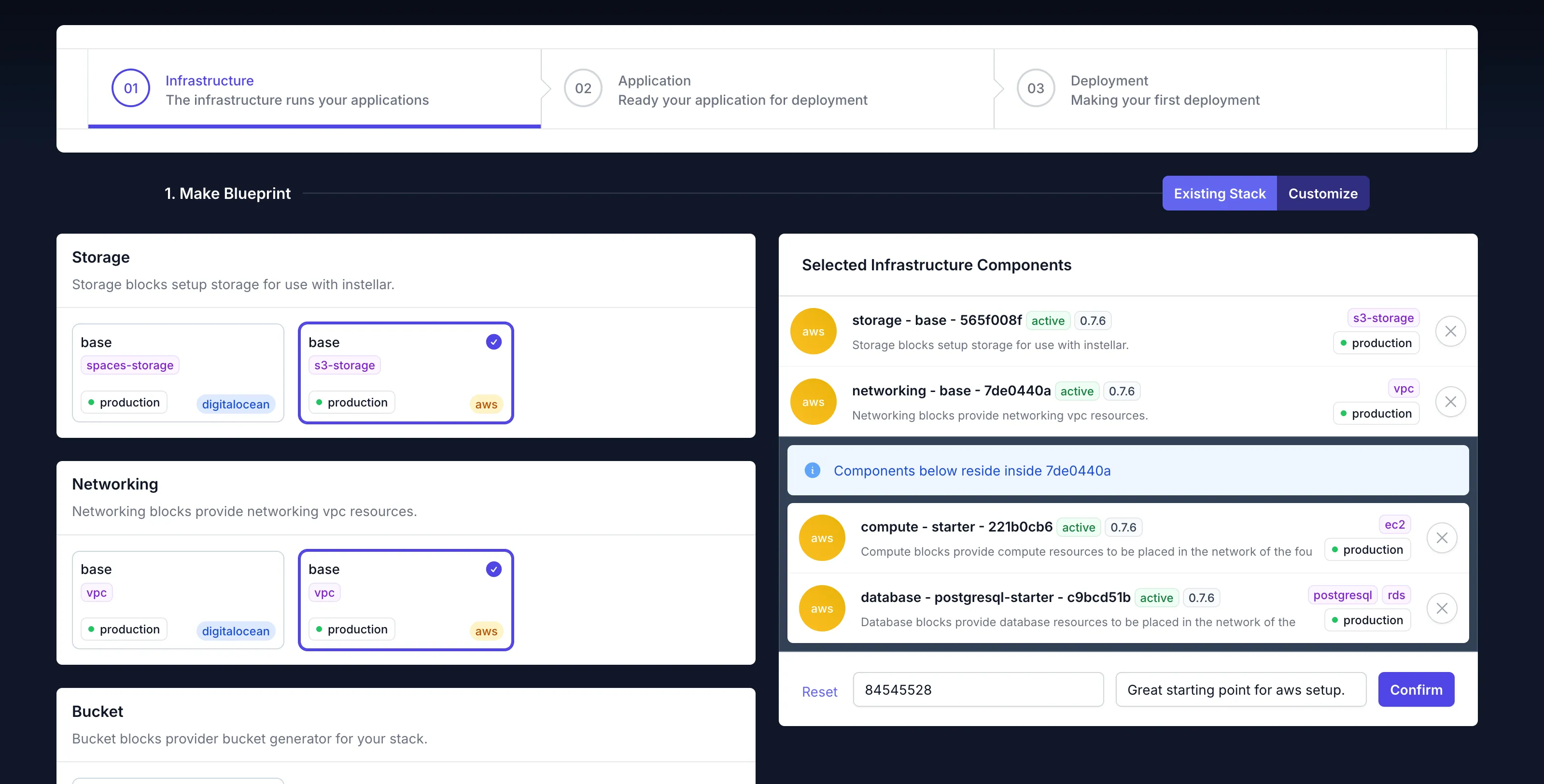1544x784 pixels.
Task: Click the 'storage - base - 565f008f' title
Action: pos(937,320)
